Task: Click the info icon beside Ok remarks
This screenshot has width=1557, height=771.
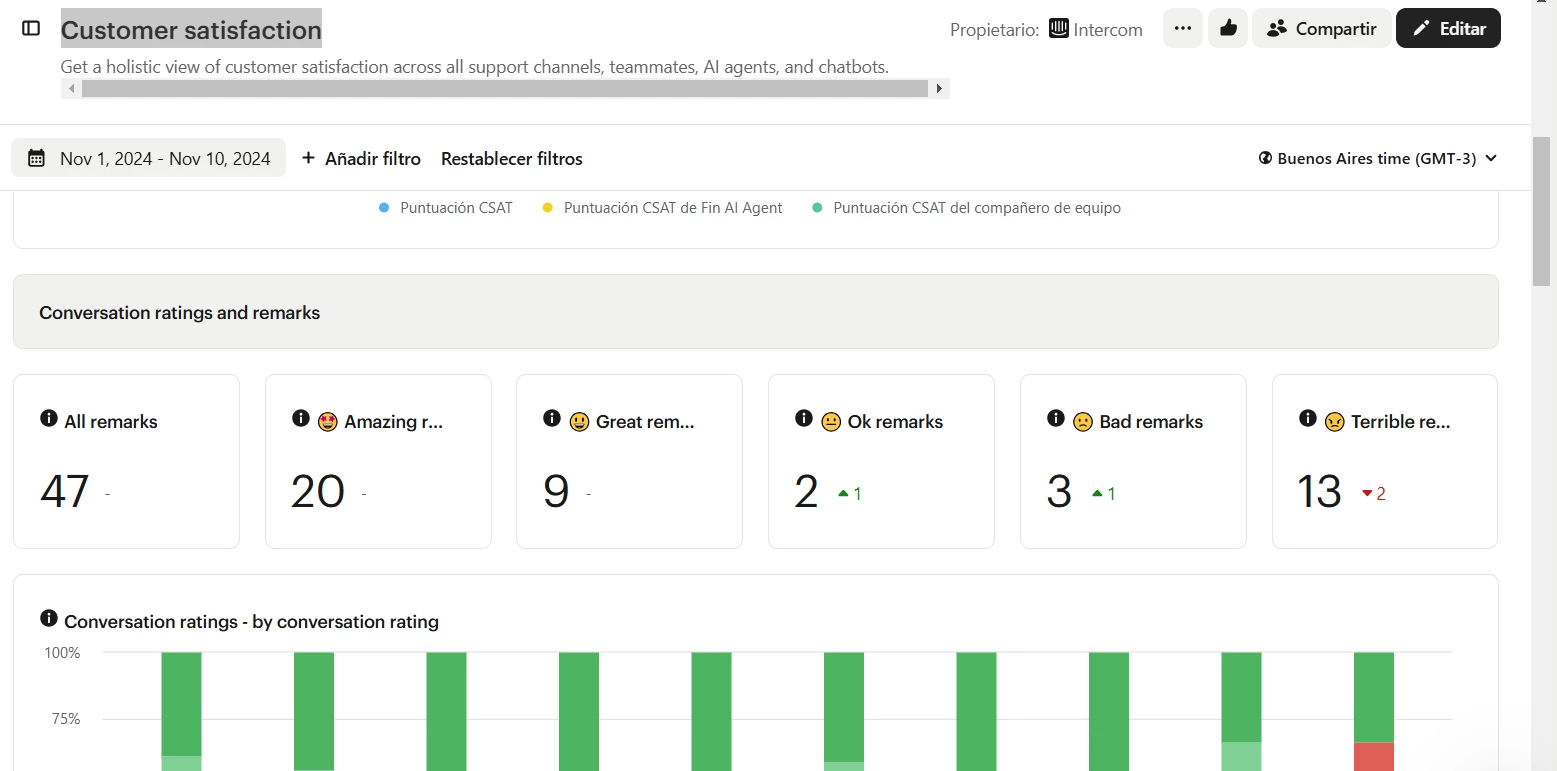Action: pos(804,419)
